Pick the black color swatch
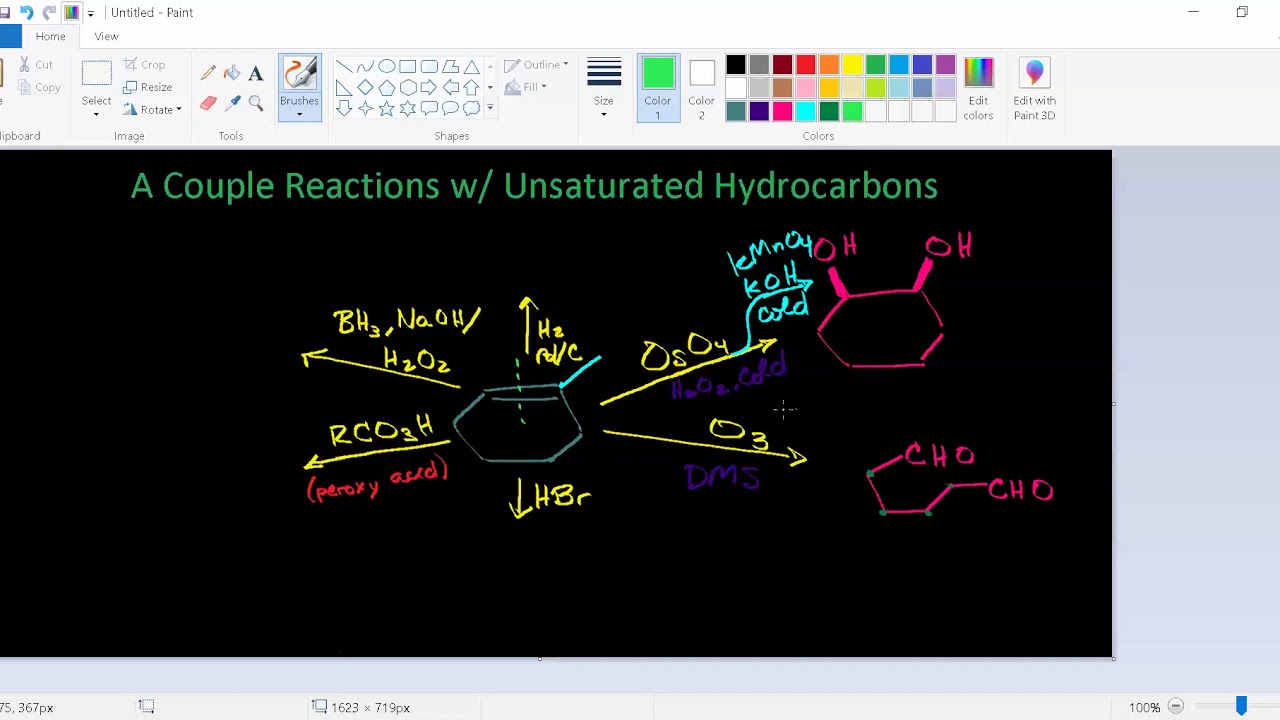 736,66
